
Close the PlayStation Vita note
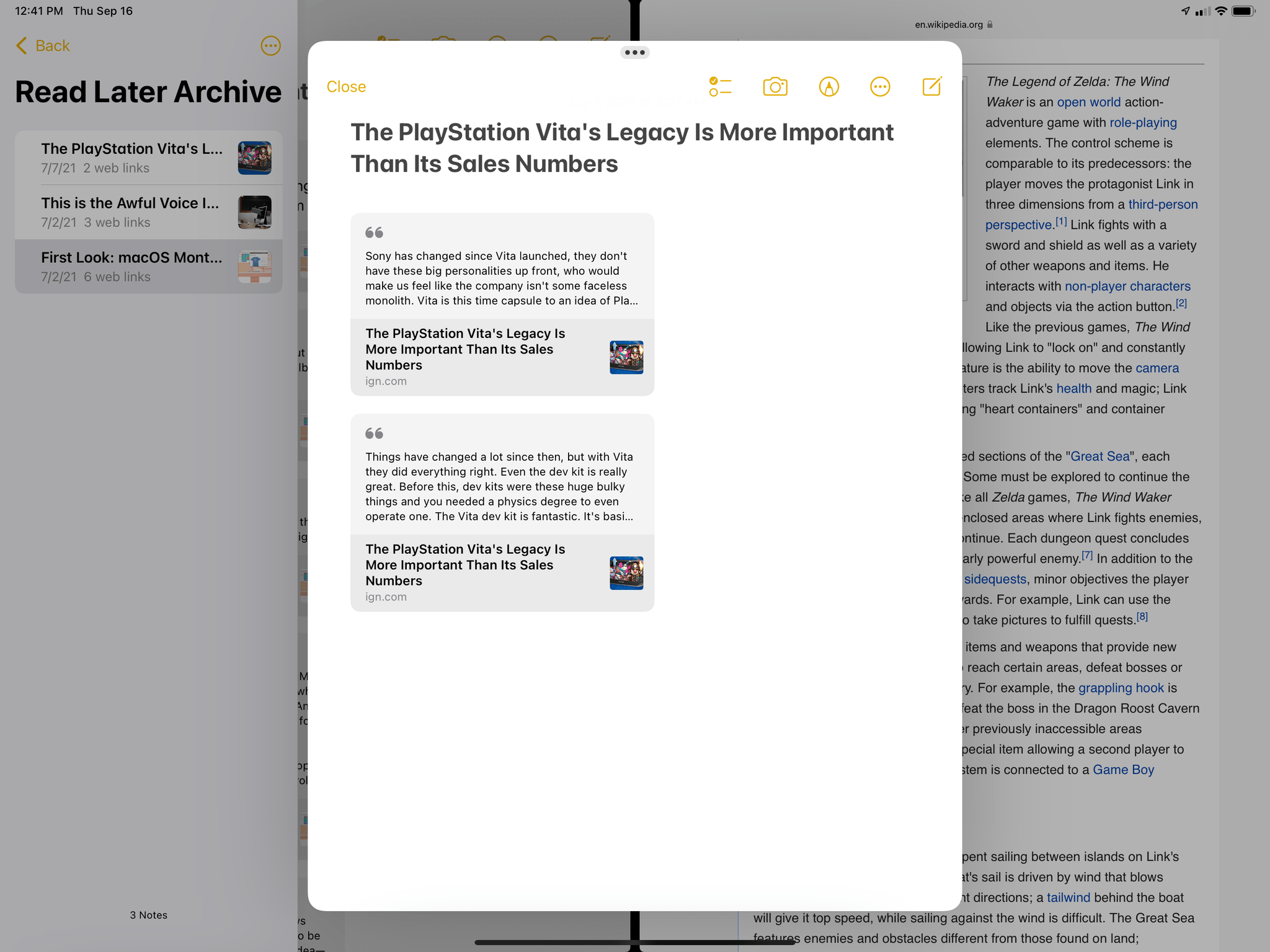(x=346, y=87)
